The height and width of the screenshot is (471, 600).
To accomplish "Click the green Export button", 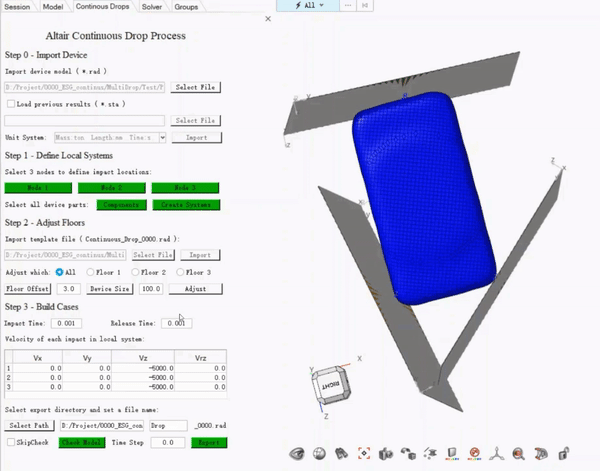I will pos(209,442).
